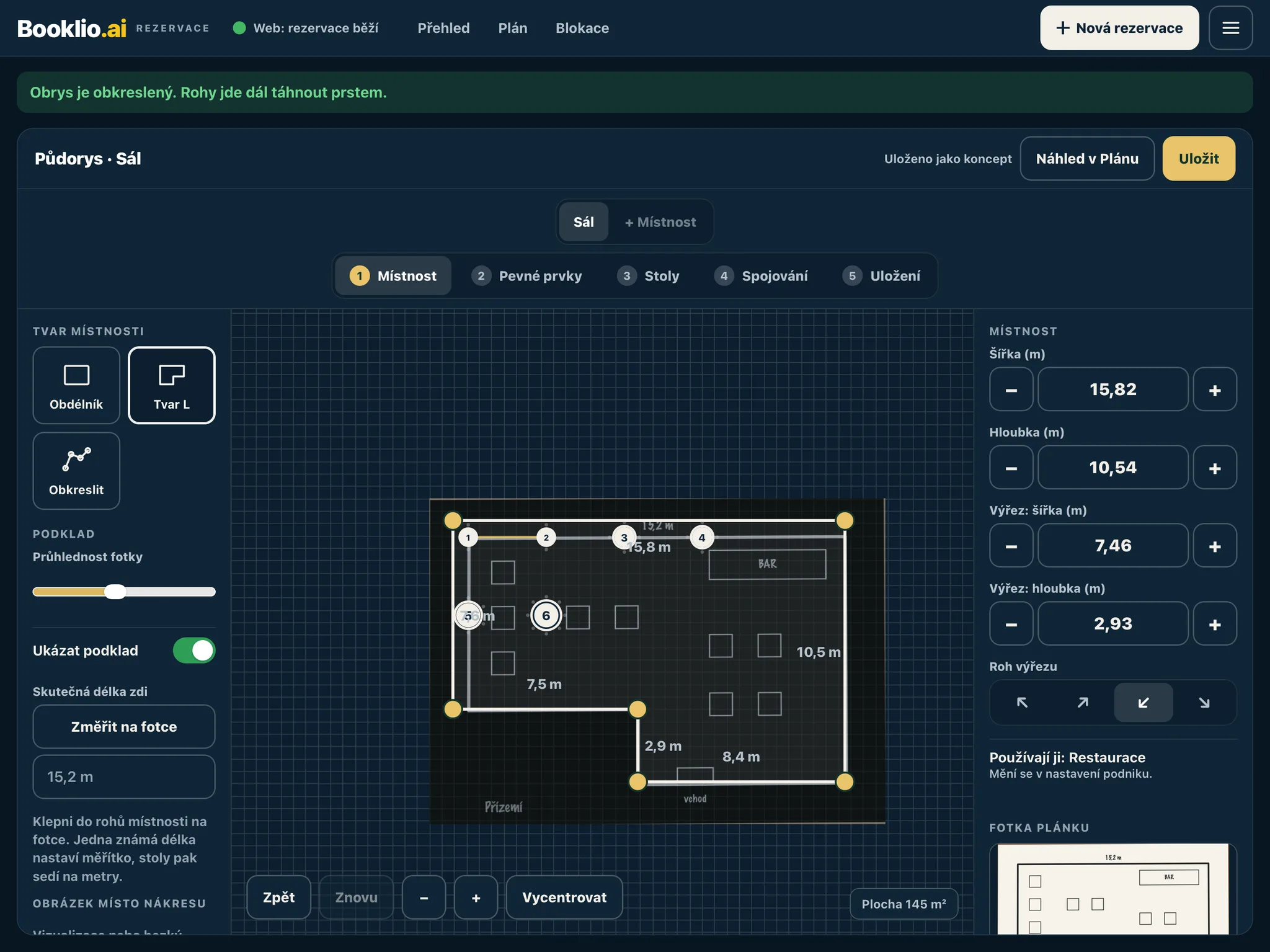
Task: Select the Sál room tab
Action: pyautogui.click(x=584, y=222)
